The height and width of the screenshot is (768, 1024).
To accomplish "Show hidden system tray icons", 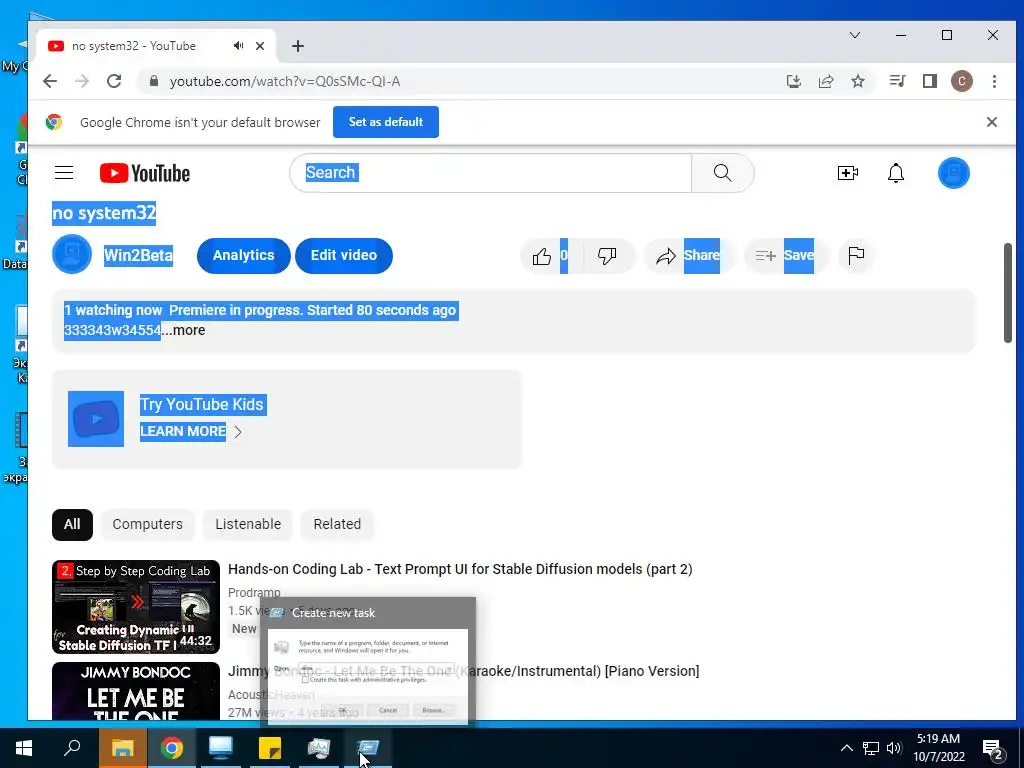I will pos(846,748).
